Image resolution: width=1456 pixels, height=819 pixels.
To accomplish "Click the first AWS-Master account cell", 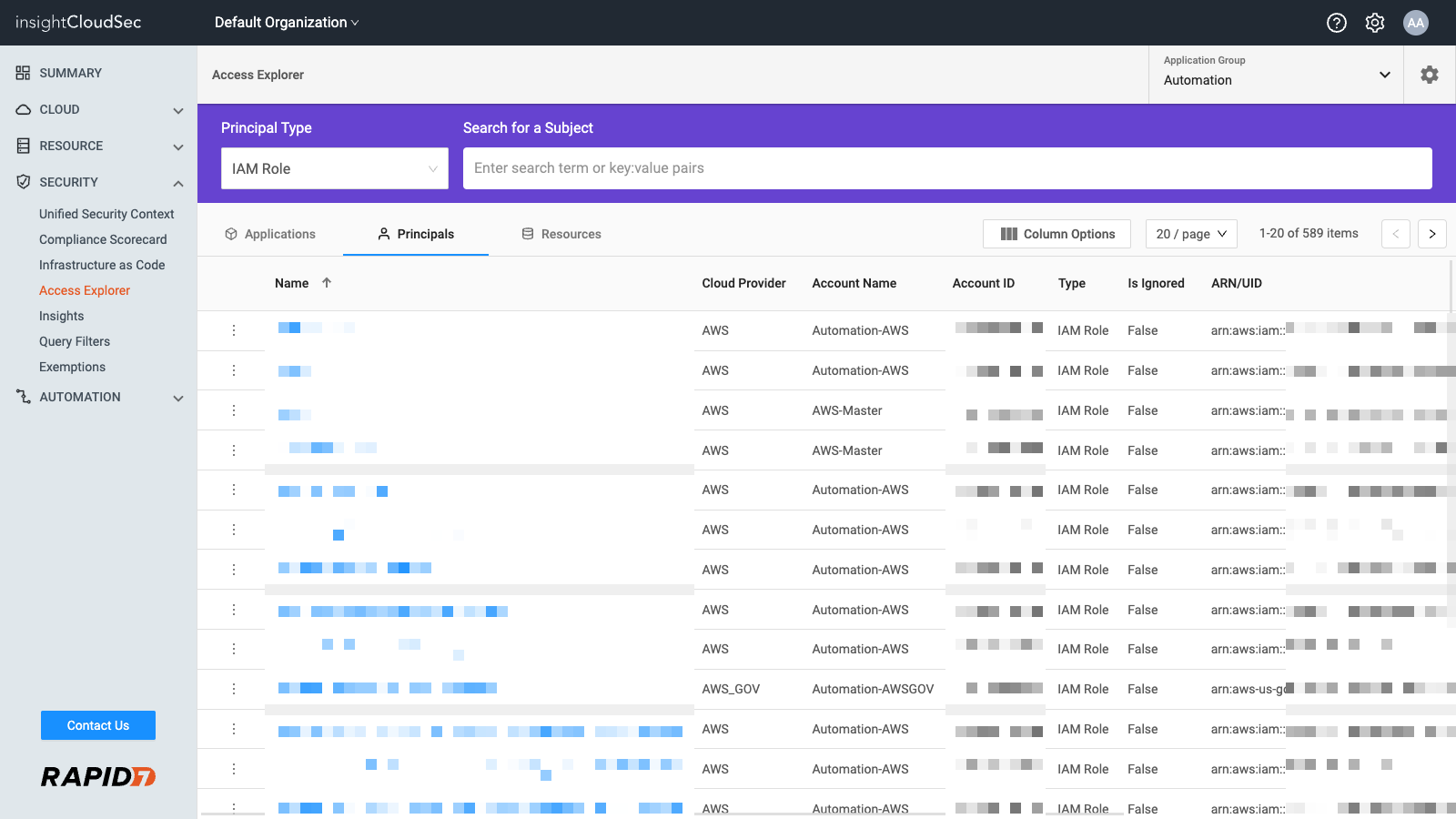I will click(x=847, y=410).
